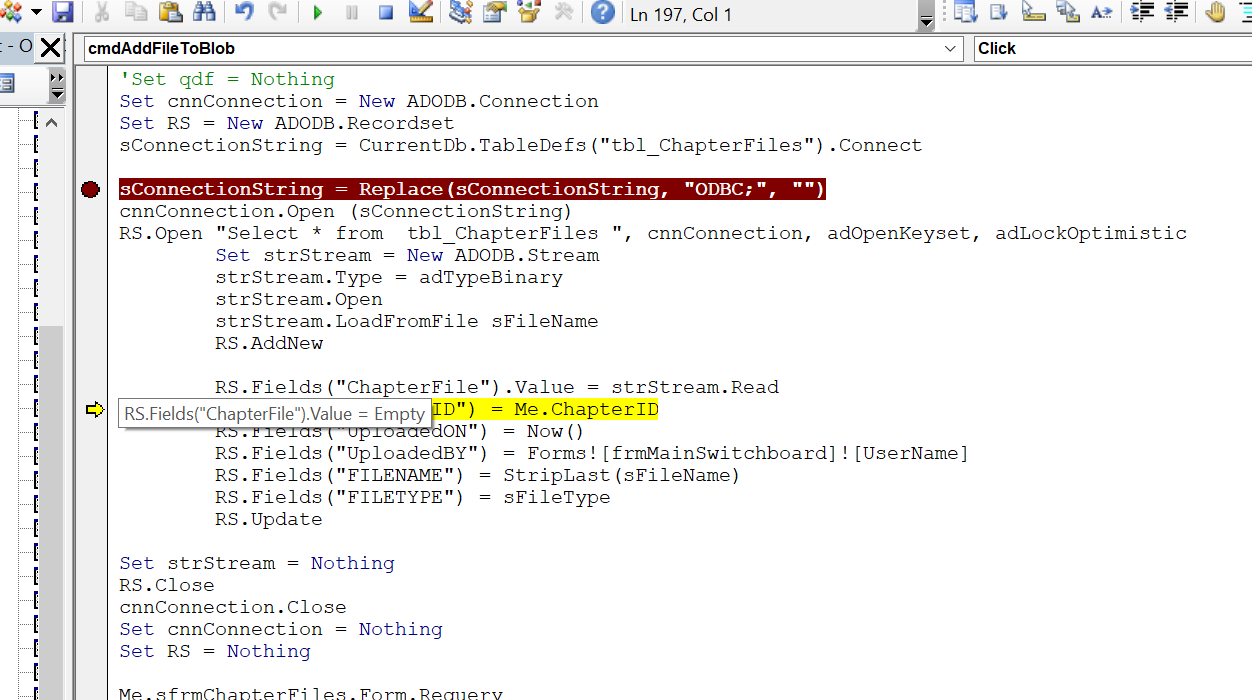The width and height of the screenshot is (1252, 700).
Task: Click the UploadedBY Forms line
Action: click(592, 453)
